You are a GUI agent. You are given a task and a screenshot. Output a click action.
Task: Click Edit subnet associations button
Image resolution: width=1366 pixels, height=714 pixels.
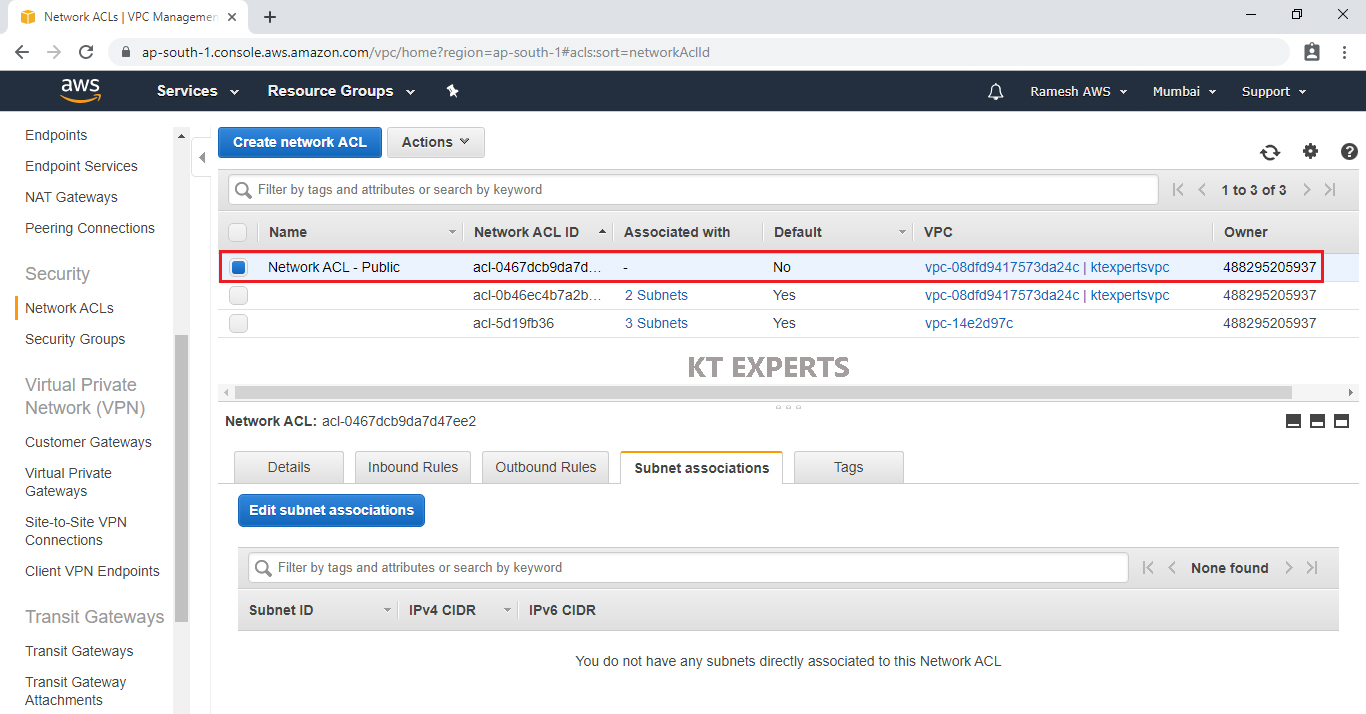[x=331, y=510]
